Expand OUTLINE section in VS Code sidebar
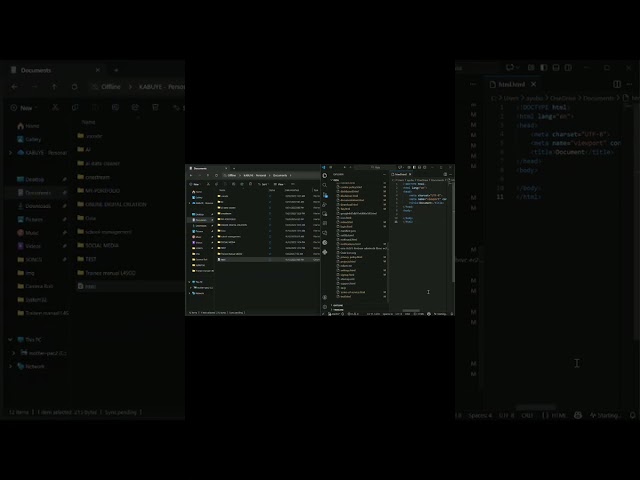This screenshot has height=480, width=640. (338, 305)
